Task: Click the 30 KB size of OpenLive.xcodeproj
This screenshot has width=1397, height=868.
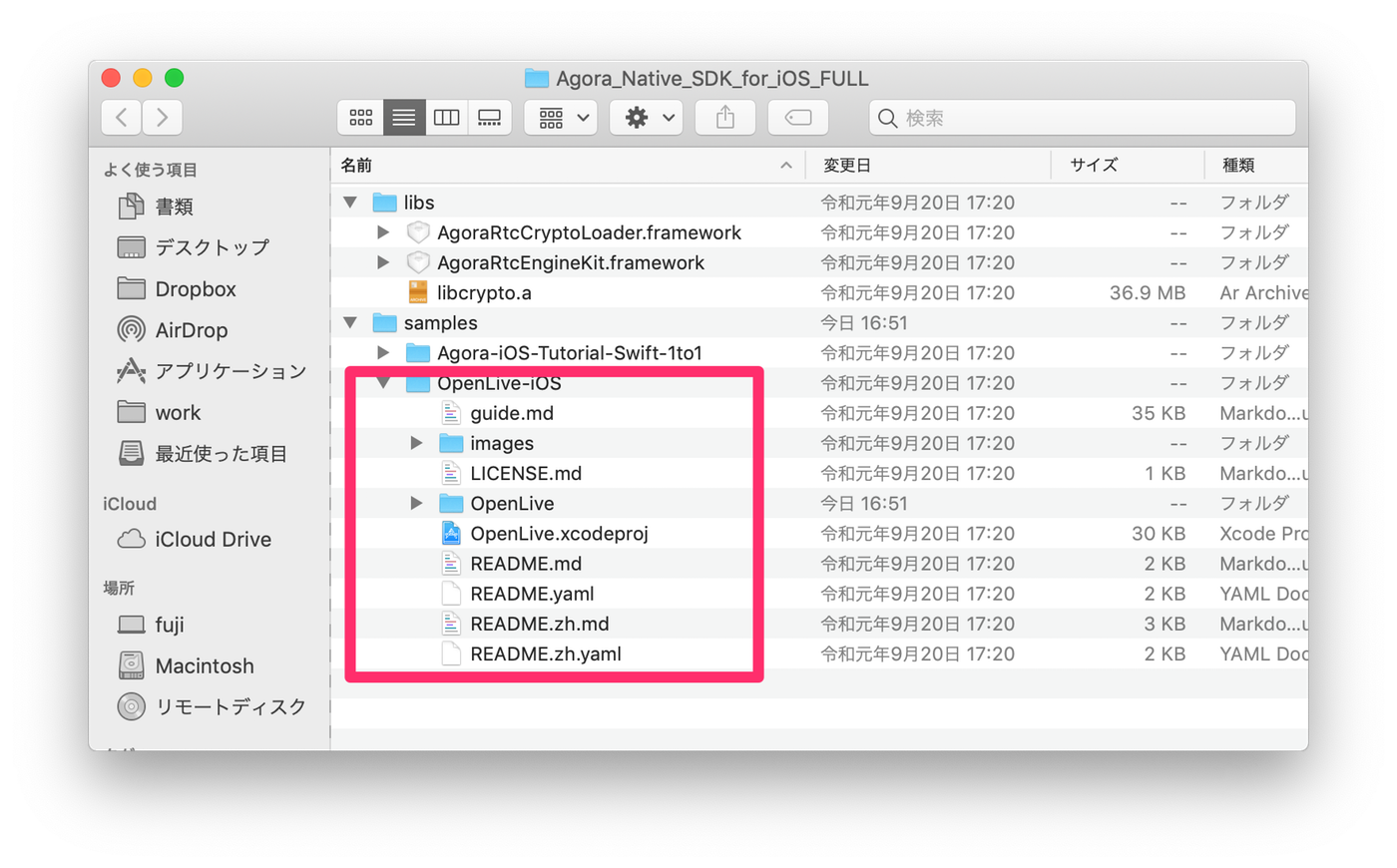Action: pos(1159,534)
